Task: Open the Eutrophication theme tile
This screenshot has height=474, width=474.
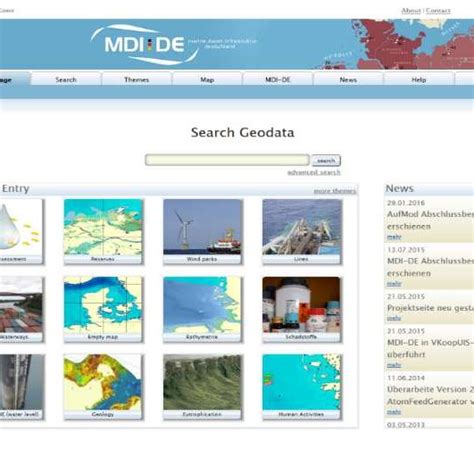Action: point(202,387)
